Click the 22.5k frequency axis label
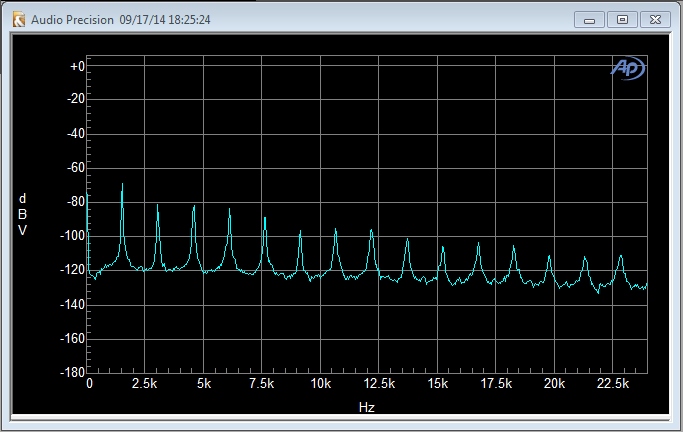 pos(613,384)
